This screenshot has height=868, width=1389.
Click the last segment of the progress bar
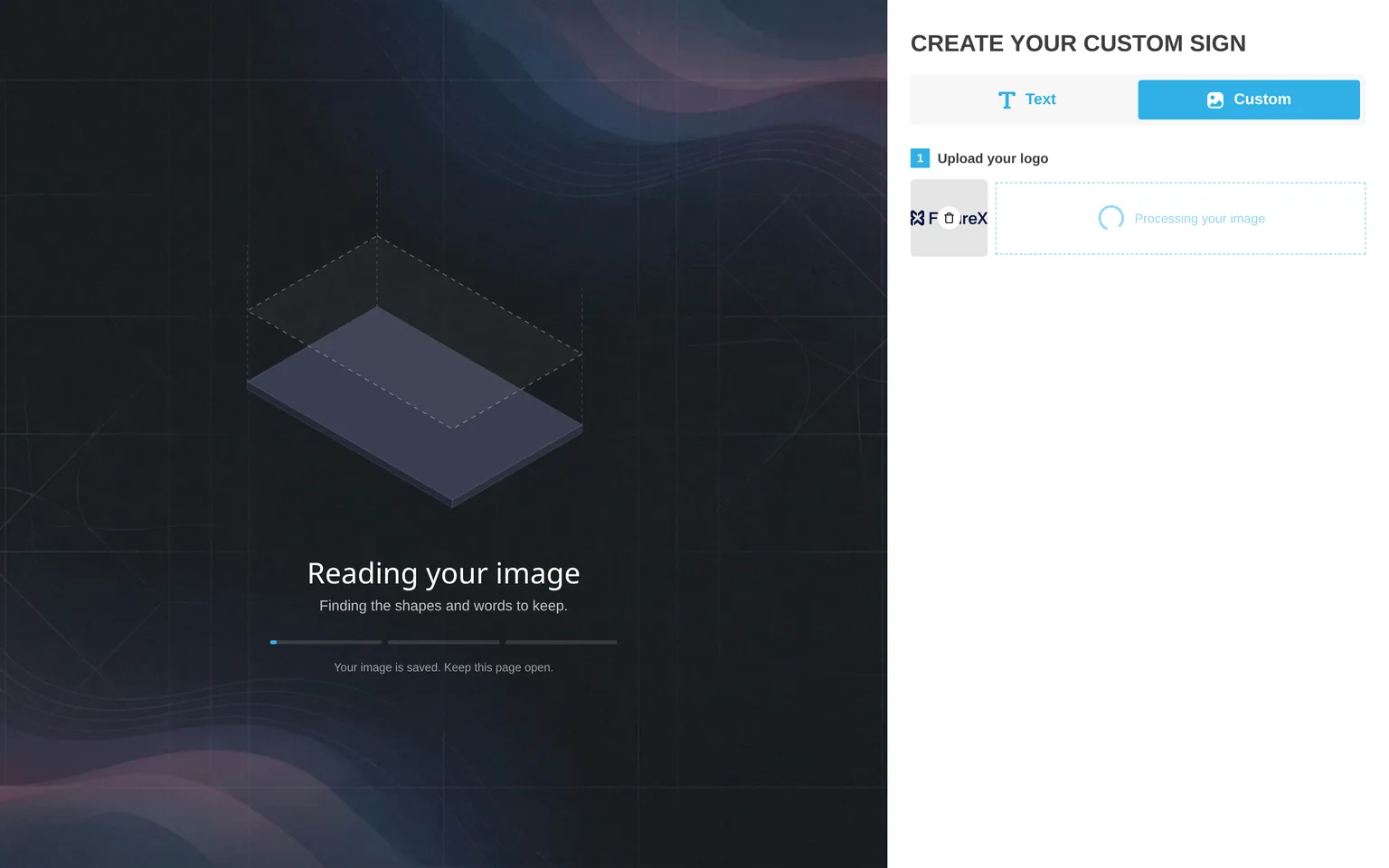pos(562,642)
